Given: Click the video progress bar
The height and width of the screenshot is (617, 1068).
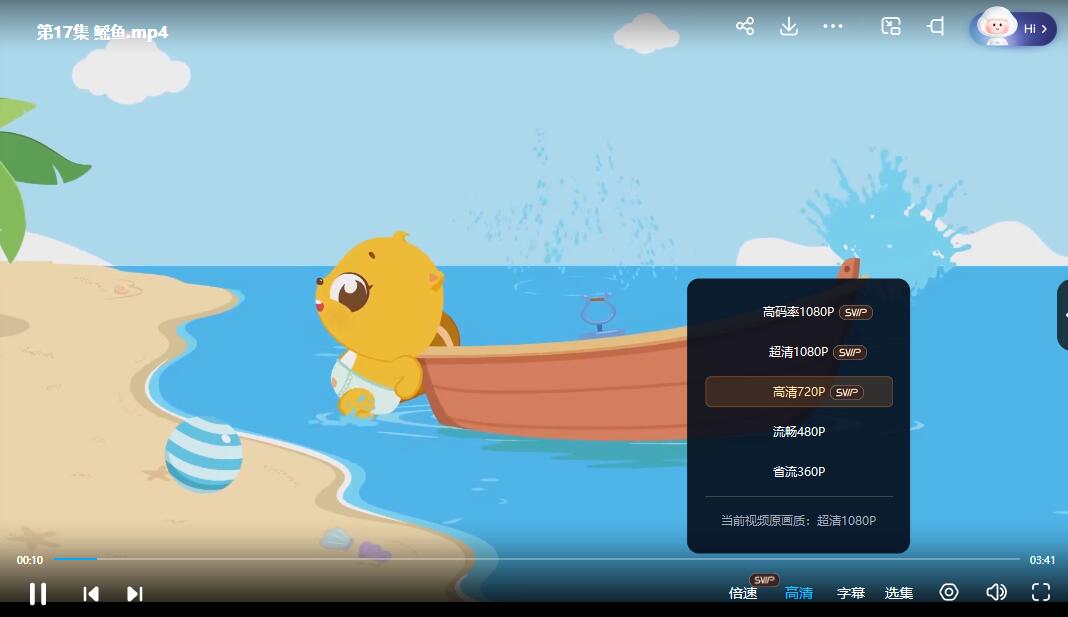Looking at the screenshot, I should [x=537, y=559].
